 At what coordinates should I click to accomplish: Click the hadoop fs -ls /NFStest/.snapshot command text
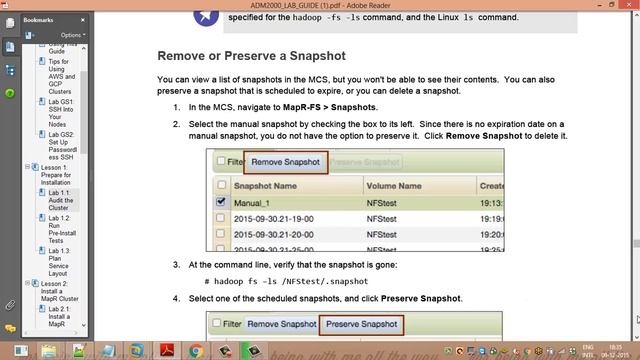click(286, 281)
